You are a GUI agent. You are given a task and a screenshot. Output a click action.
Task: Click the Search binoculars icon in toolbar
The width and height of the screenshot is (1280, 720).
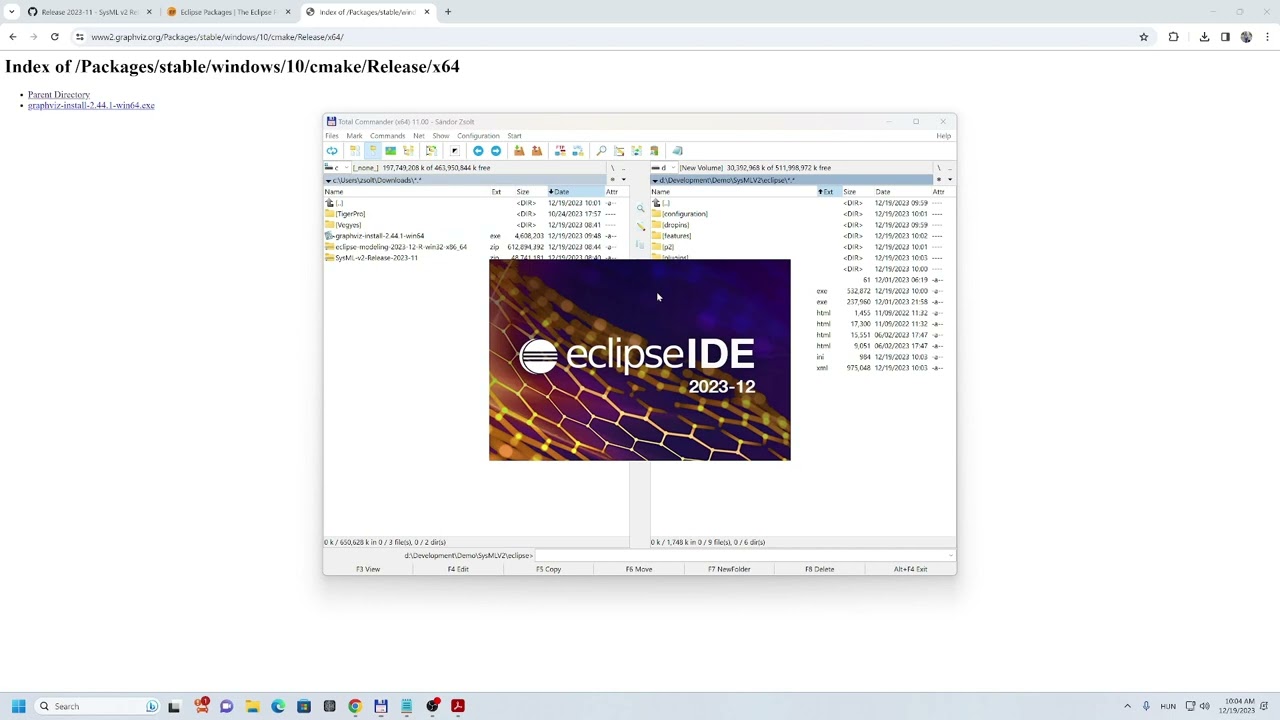pos(601,151)
